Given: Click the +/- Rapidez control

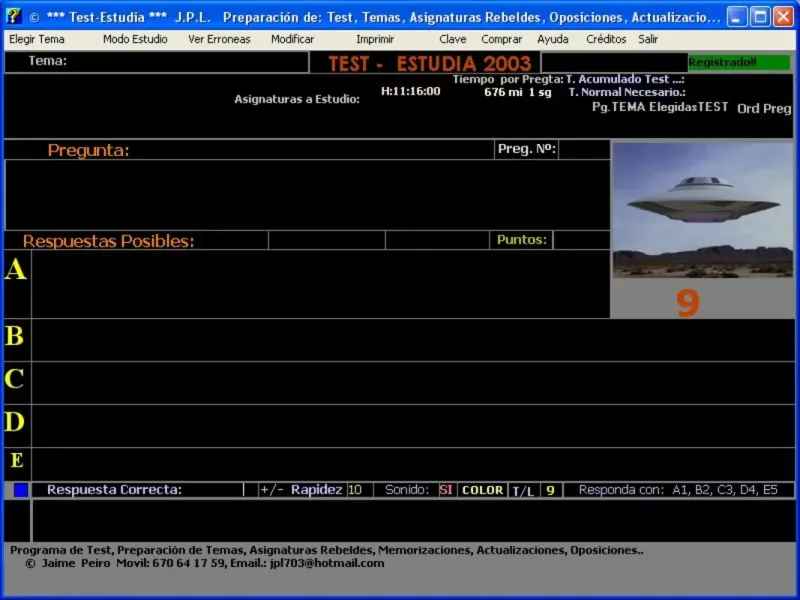Looking at the screenshot, I should pos(301,490).
